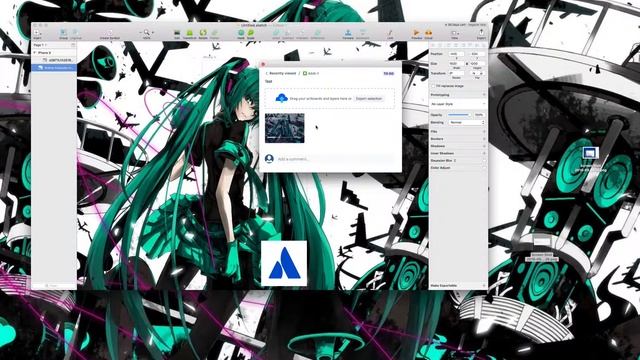Click the Edit toolbar icon
Image resolution: width=640 pixels, height=360 pixels.
pos(177,32)
